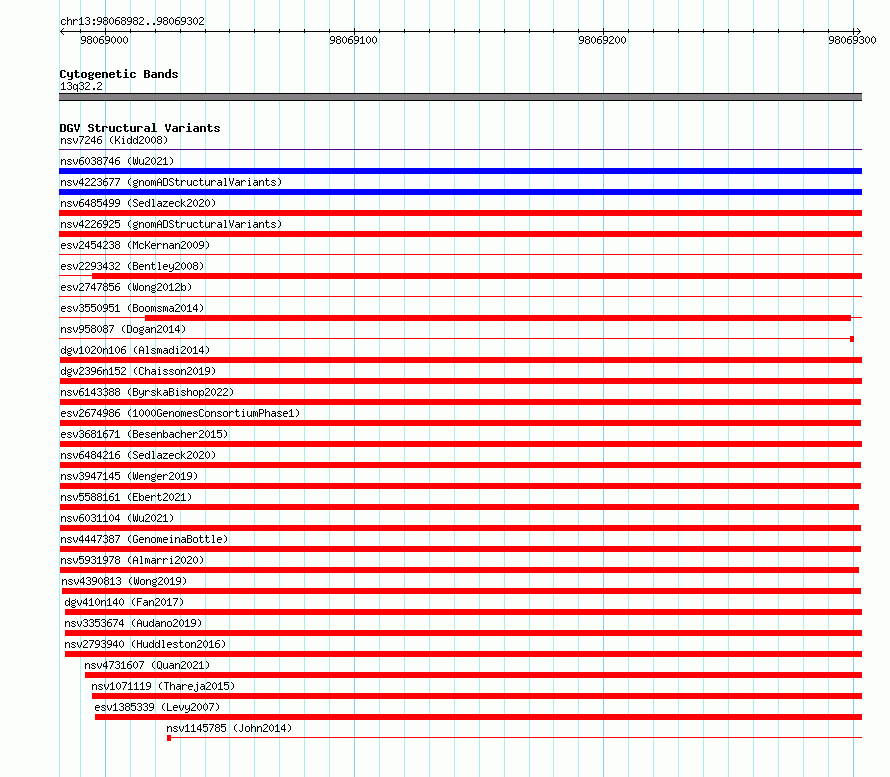Click nsv6485499 (Sedlazeck2020) label
The width and height of the screenshot is (890, 777).
pos(138,203)
